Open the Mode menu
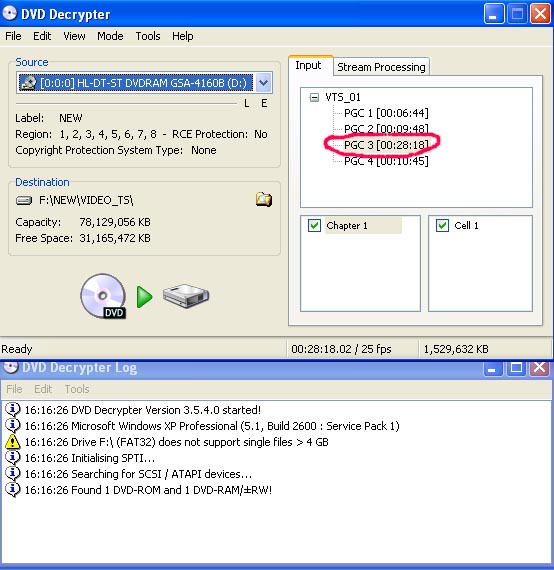This screenshot has width=554, height=570. [x=110, y=36]
